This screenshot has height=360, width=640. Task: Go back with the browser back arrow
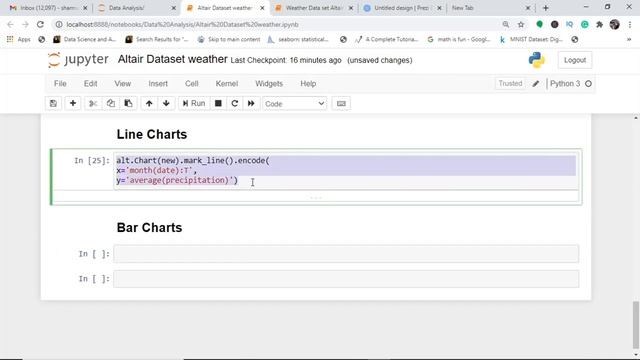[10, 24]
